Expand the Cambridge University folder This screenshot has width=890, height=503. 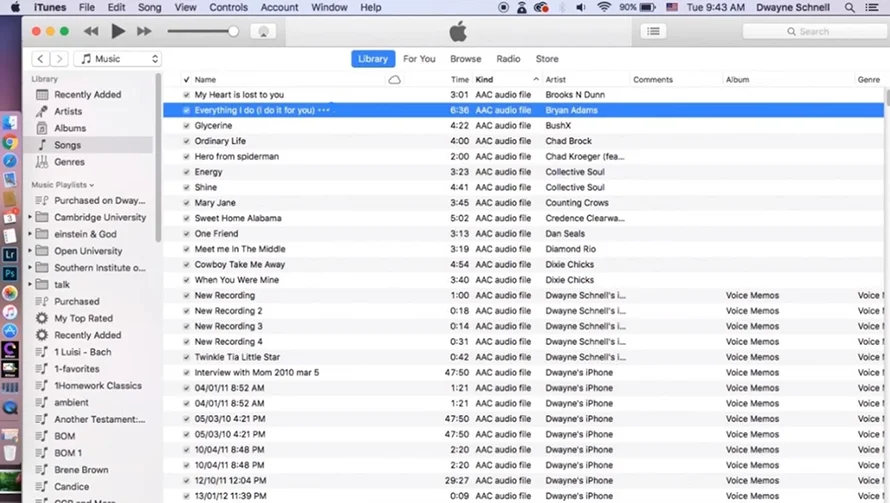point(30,217)
